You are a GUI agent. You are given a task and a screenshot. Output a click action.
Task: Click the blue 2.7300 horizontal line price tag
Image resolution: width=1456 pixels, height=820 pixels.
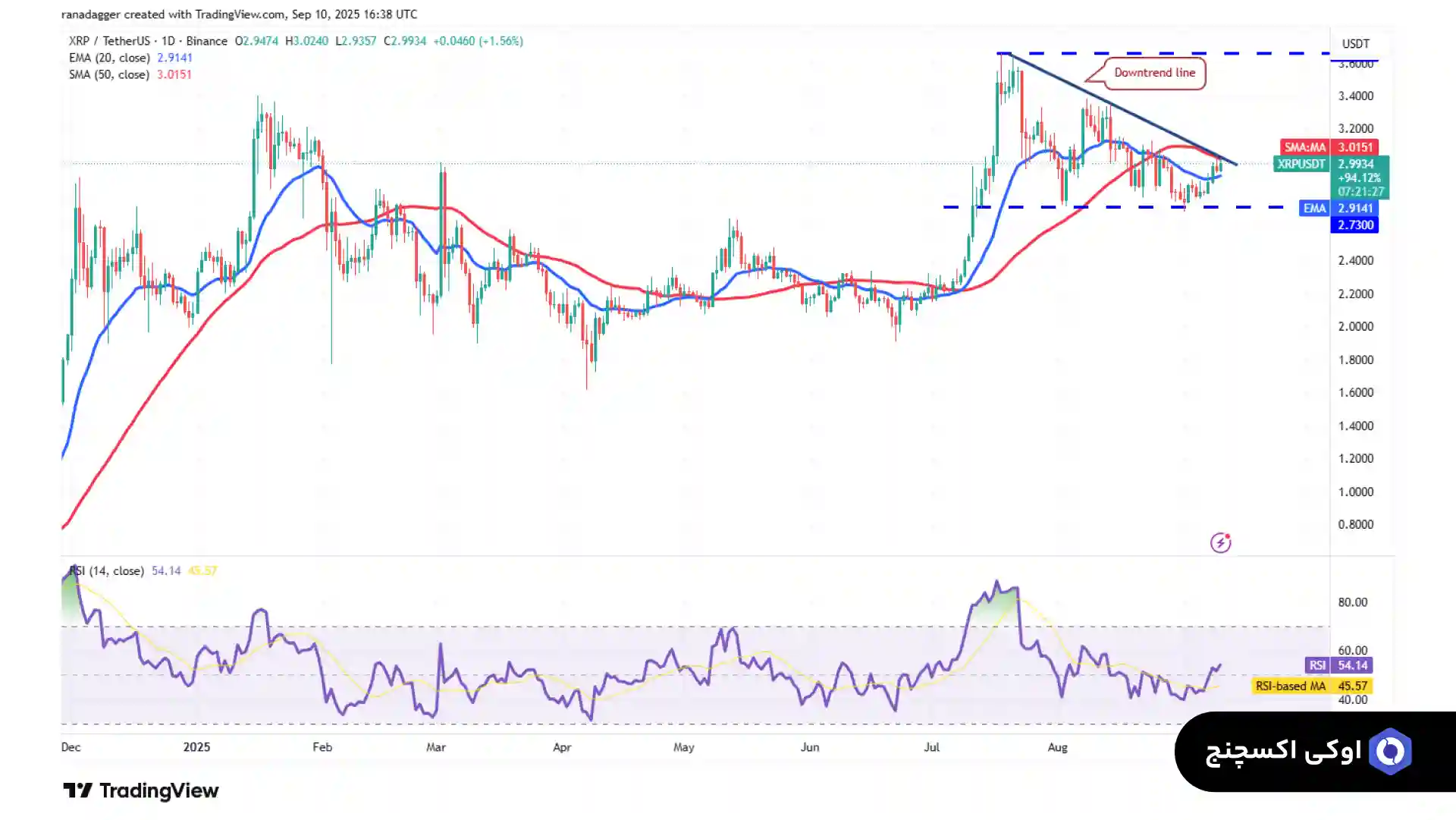1354,225
